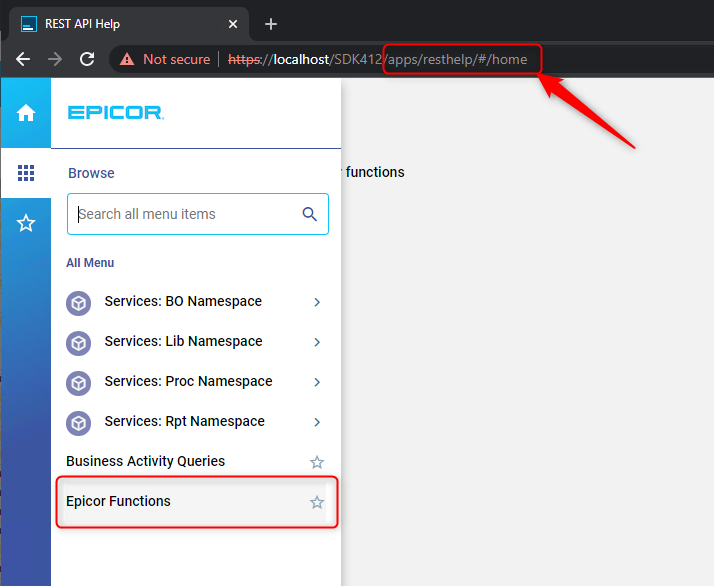The height and width of the screenshot is (586, 714).
Task: Expand Services: BO Namespace chevron
Action: (x=317, y=302)
